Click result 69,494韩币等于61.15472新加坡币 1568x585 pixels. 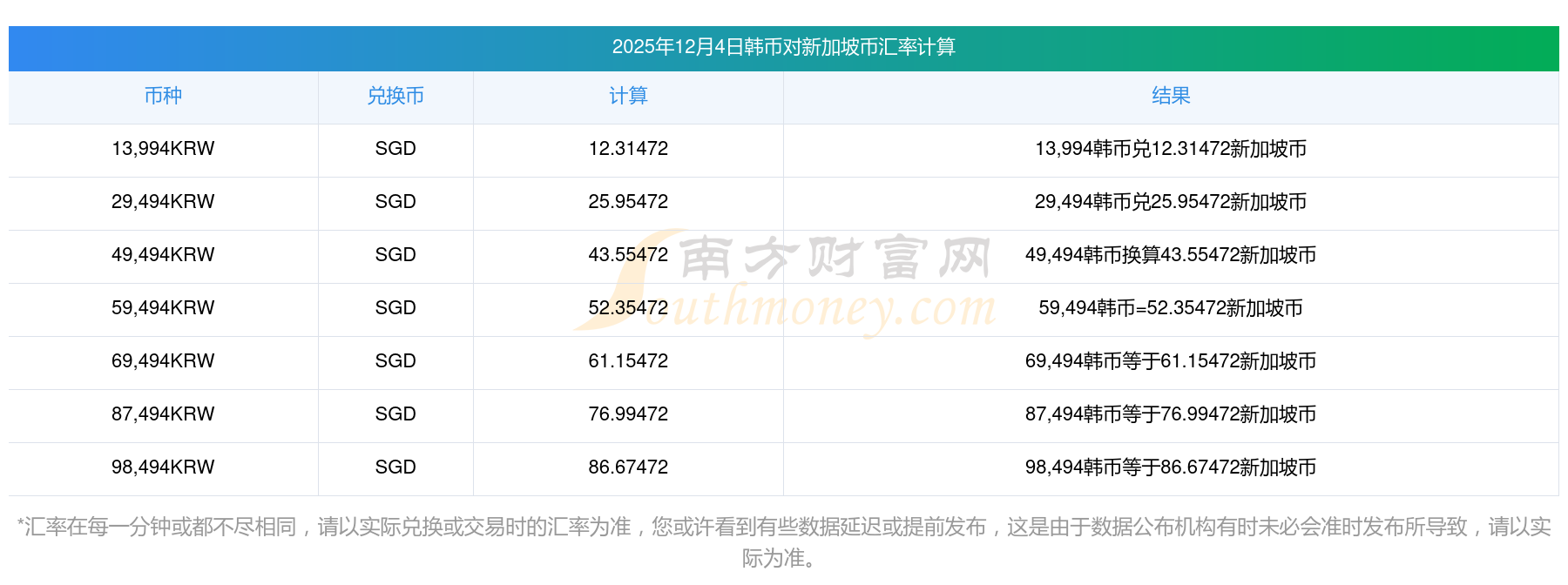pos(1171,361)
